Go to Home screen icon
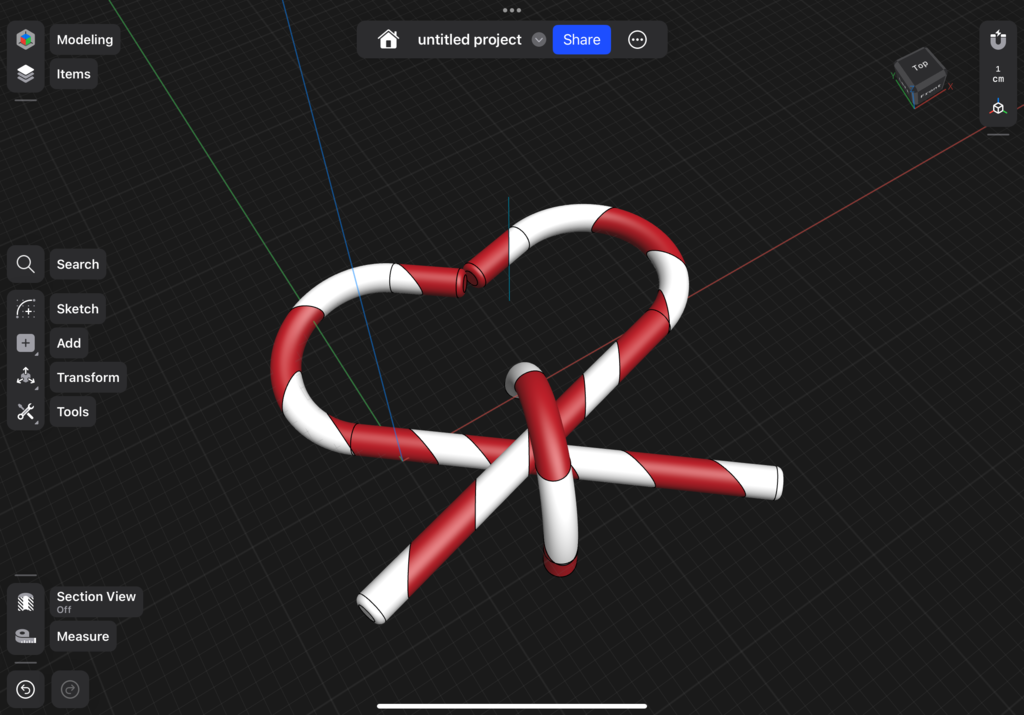 [x=388, y=39]
